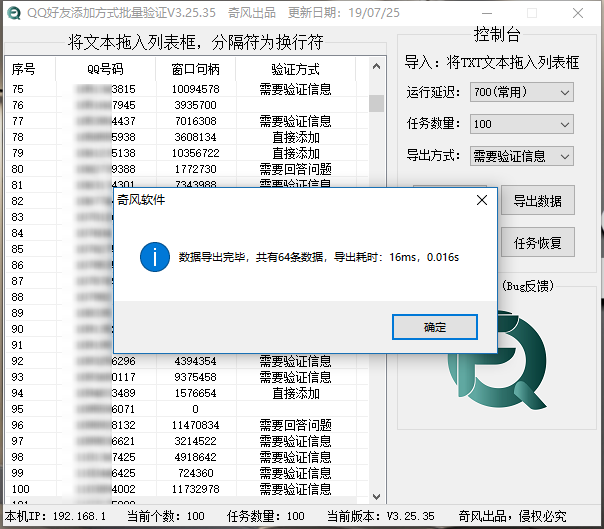
Task: Click the large Q logo image
Action: point(497,360)
